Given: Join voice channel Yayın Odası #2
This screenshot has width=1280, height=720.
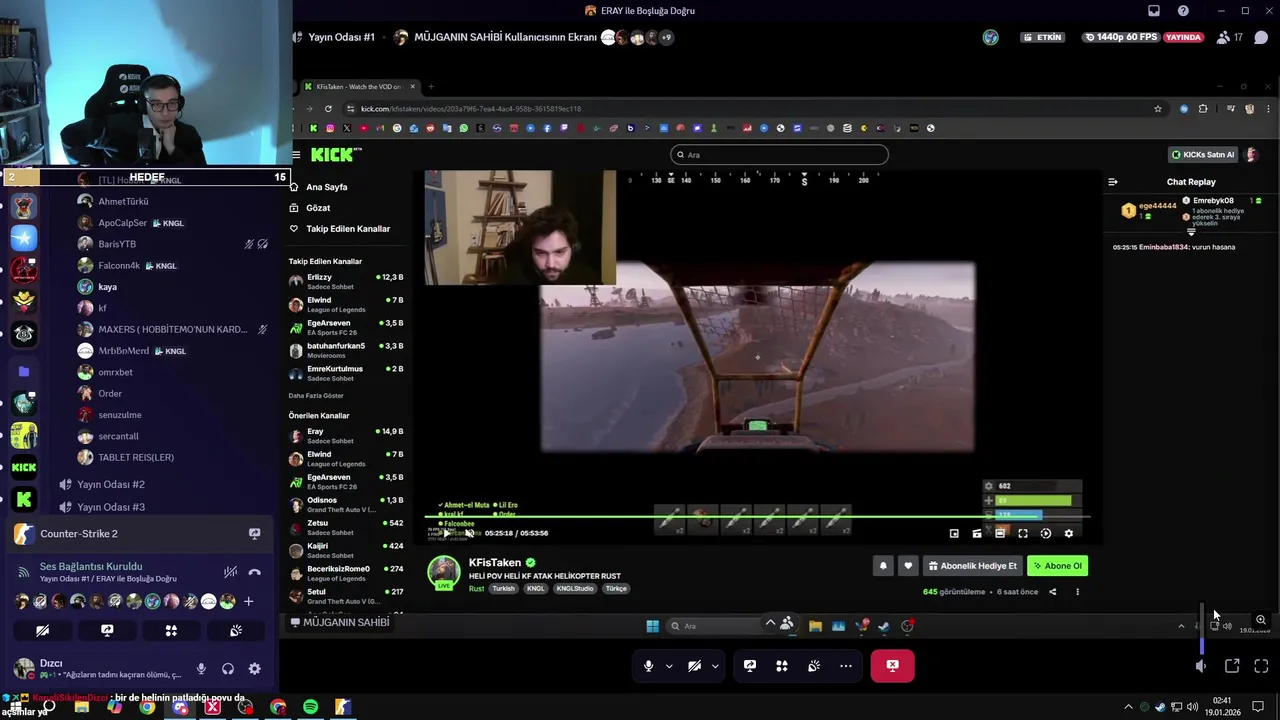Looking at the screenshot, I should (111, 485).
